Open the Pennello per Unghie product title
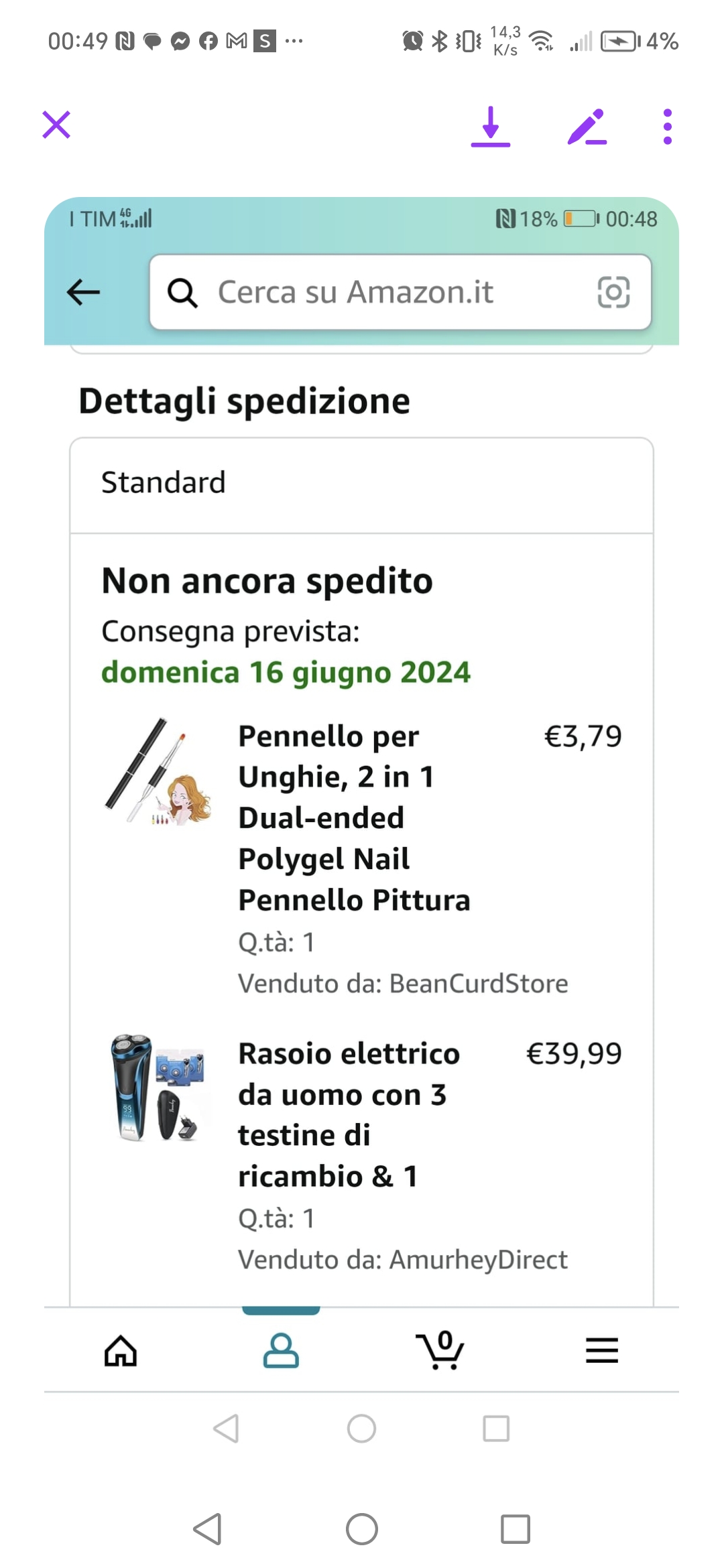 (354, 818)
